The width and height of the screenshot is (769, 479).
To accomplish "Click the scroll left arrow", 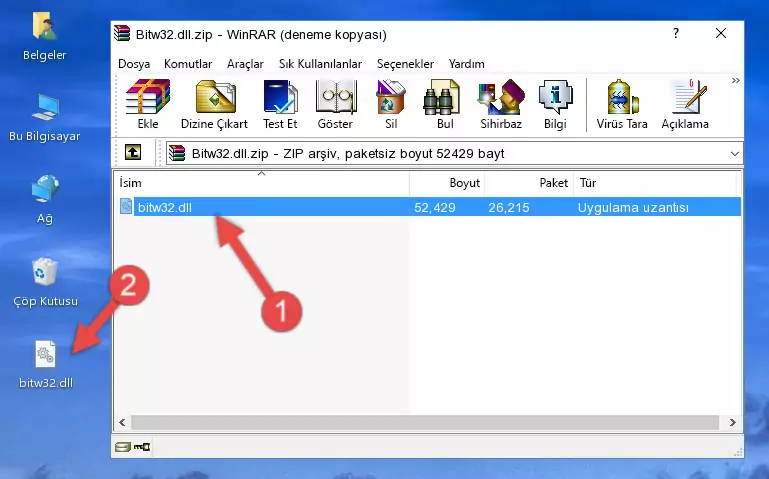I will coord(123,422).
